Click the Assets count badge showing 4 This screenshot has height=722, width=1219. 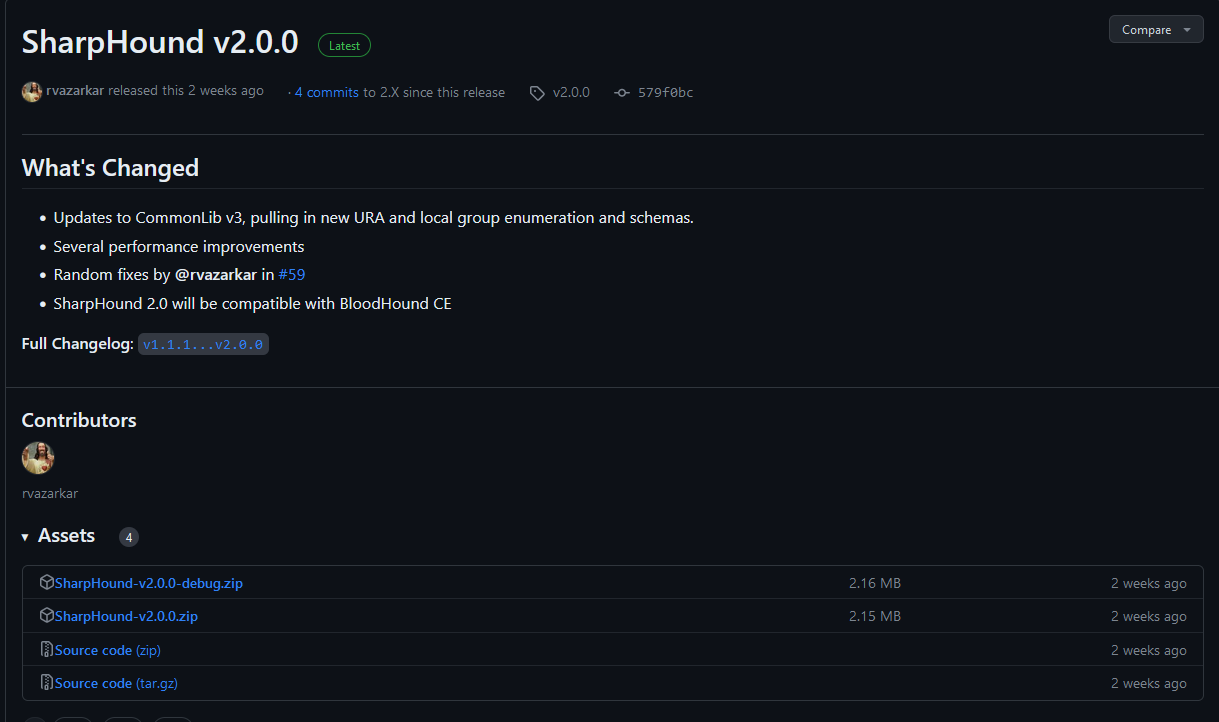click(129, 537)
